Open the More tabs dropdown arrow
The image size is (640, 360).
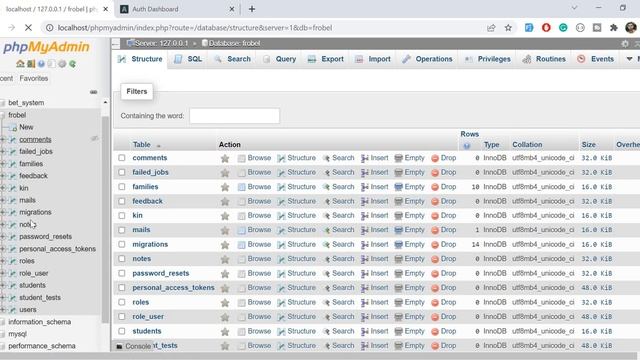(x=629, y=59)
